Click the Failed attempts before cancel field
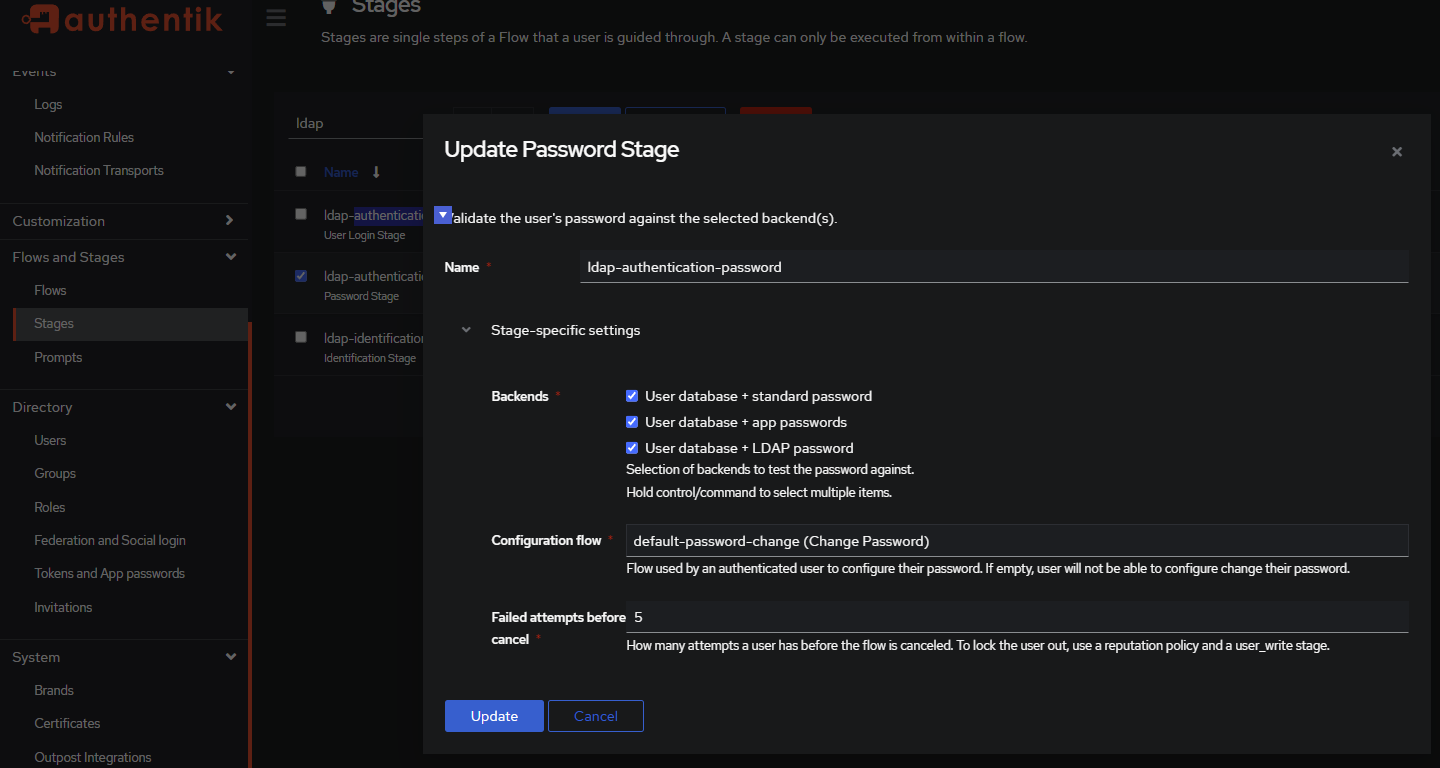Viewport: 1440px width, 768px height. pos(1016,617)
